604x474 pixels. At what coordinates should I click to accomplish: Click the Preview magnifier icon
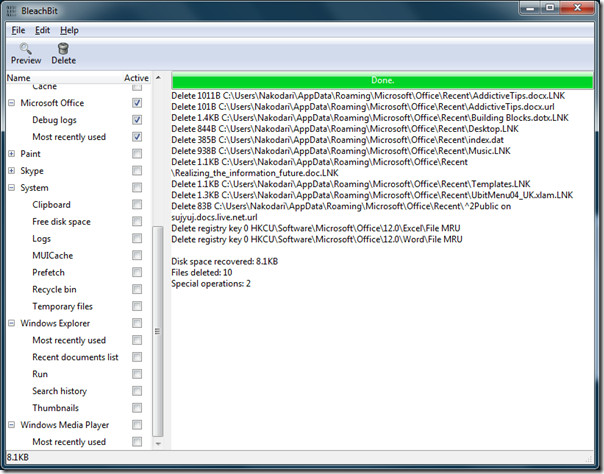[x=26, y=49]
